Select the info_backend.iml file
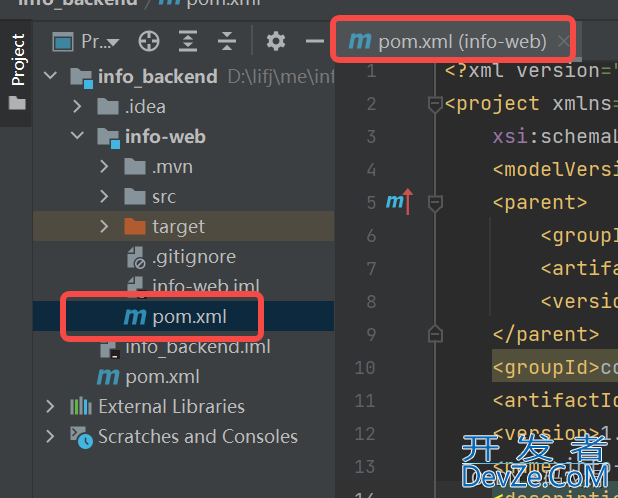The width and height of the screenshot is (618, 498). pyautogui.click(x=198, y=347)
